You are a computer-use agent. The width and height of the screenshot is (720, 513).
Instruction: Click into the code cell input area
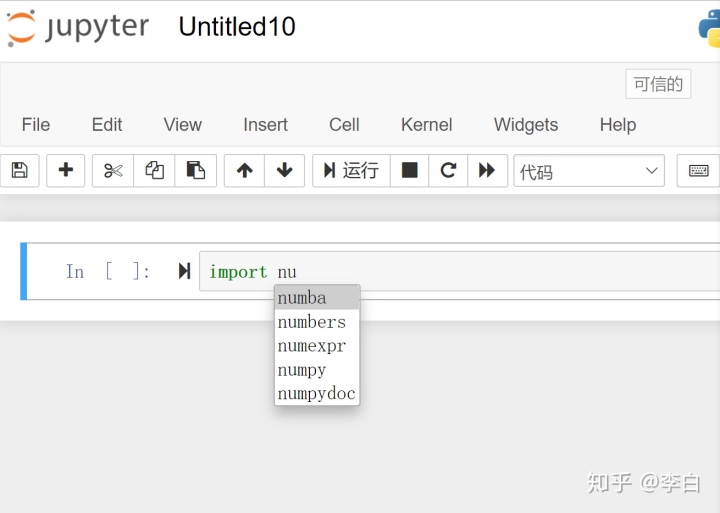[x=459, y=271]
